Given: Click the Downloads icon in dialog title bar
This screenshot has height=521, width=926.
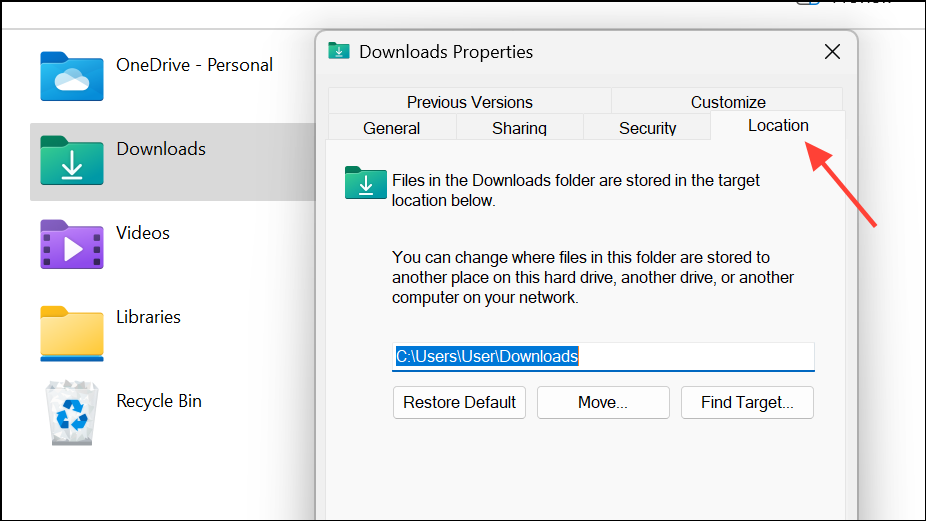Looking at the screenshot, I should point(339,51).
